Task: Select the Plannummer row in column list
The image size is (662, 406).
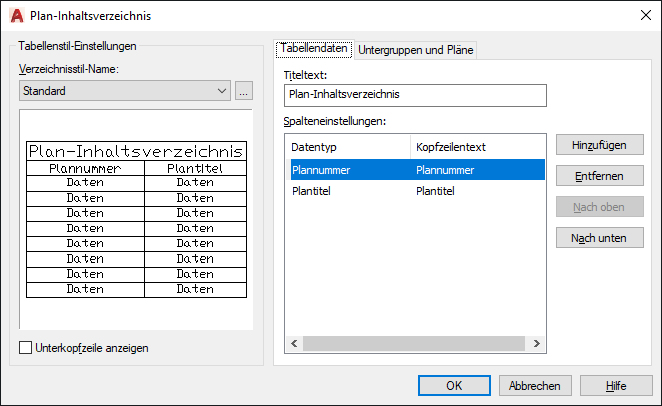Action: [x=350, y=170]
